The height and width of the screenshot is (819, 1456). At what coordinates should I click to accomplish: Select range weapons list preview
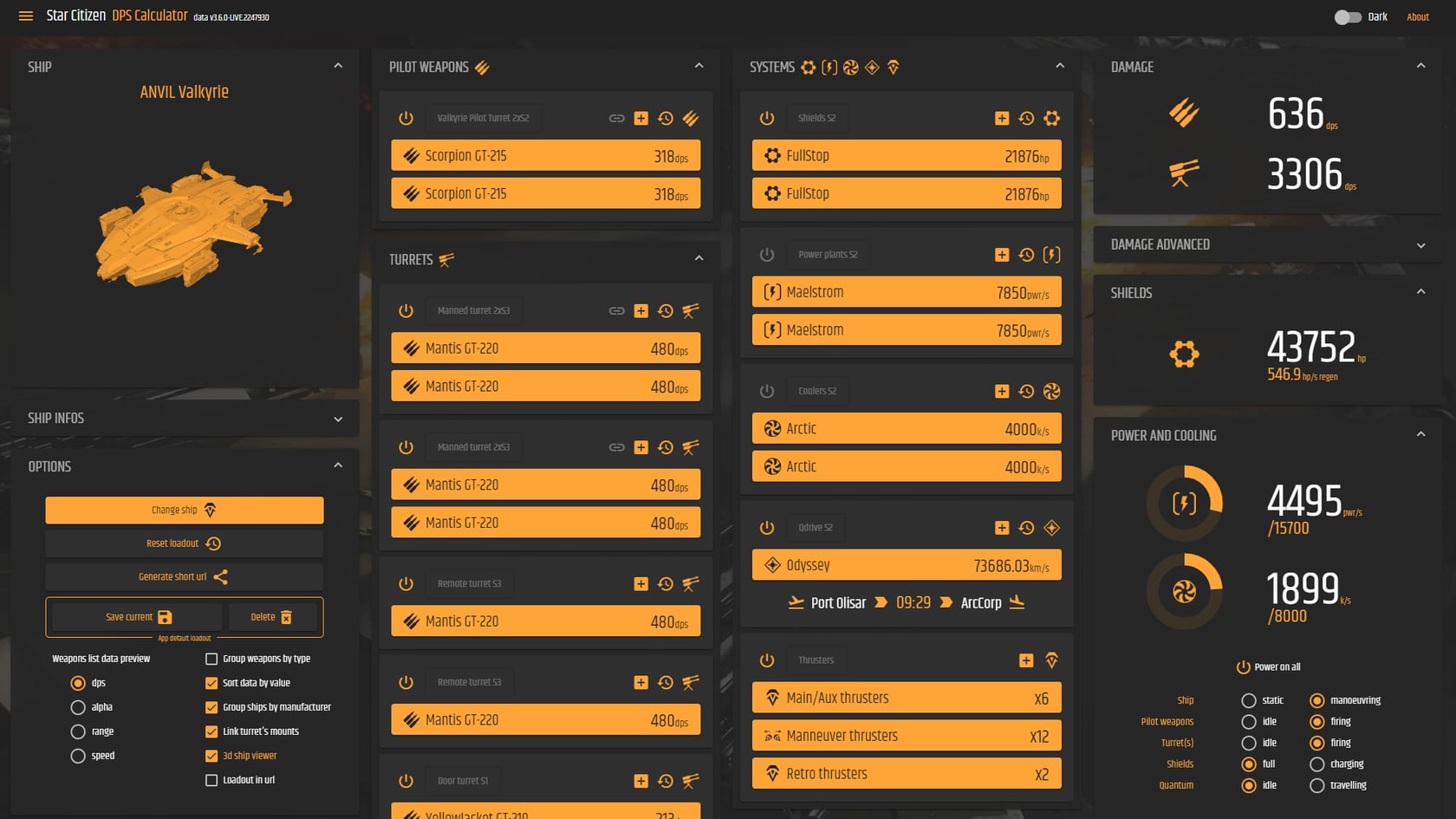[78, 731]
